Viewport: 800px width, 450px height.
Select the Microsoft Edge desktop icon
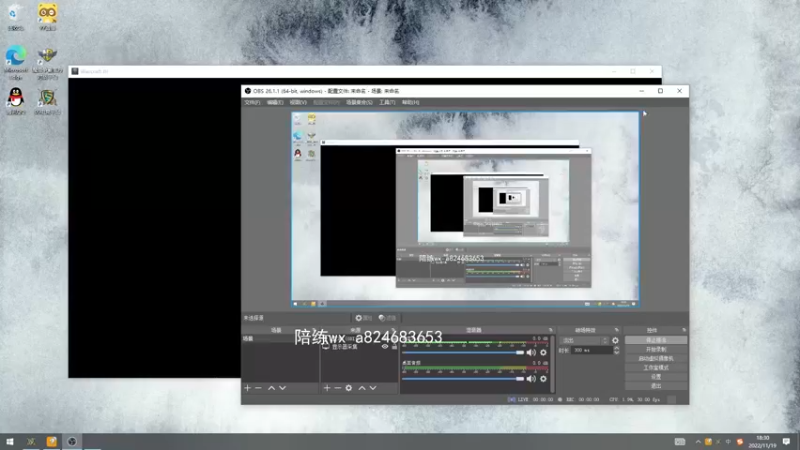pos(16,62)
